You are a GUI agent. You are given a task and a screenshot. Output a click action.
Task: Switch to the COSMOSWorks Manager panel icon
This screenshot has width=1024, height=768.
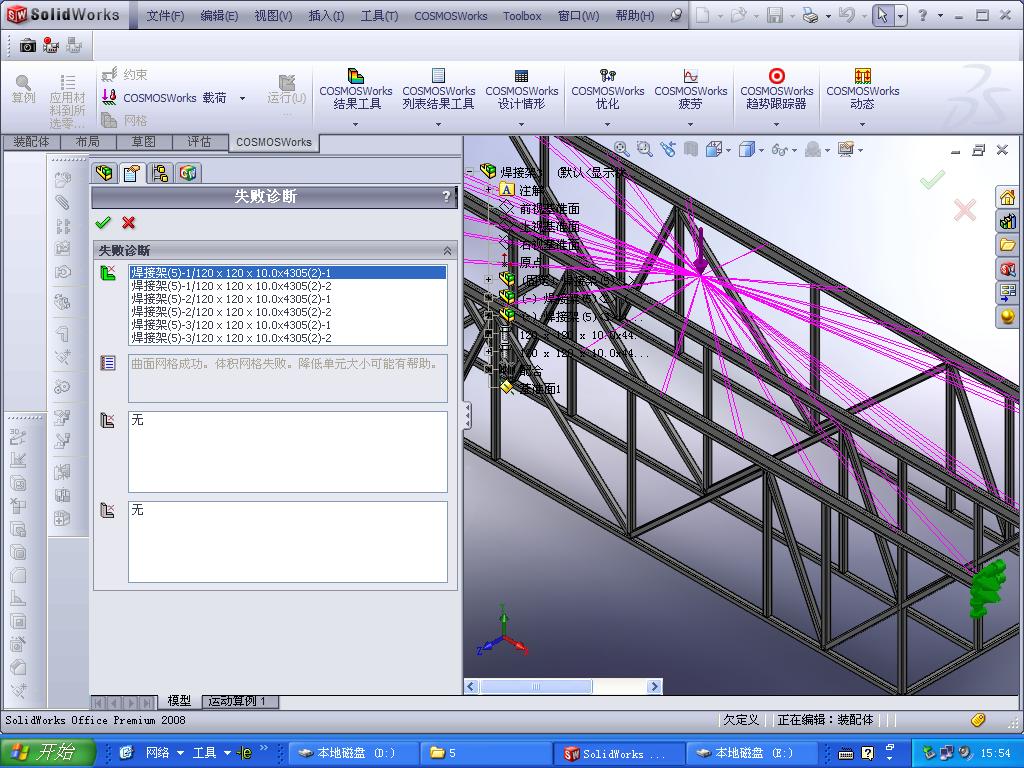tap(188, 173)
